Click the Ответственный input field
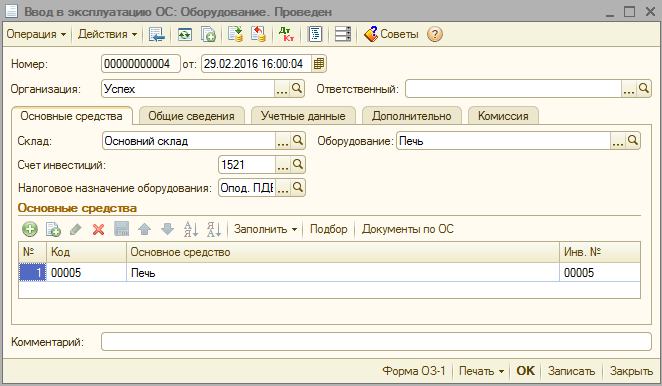 pyautogui.click(x=513, y=89)
